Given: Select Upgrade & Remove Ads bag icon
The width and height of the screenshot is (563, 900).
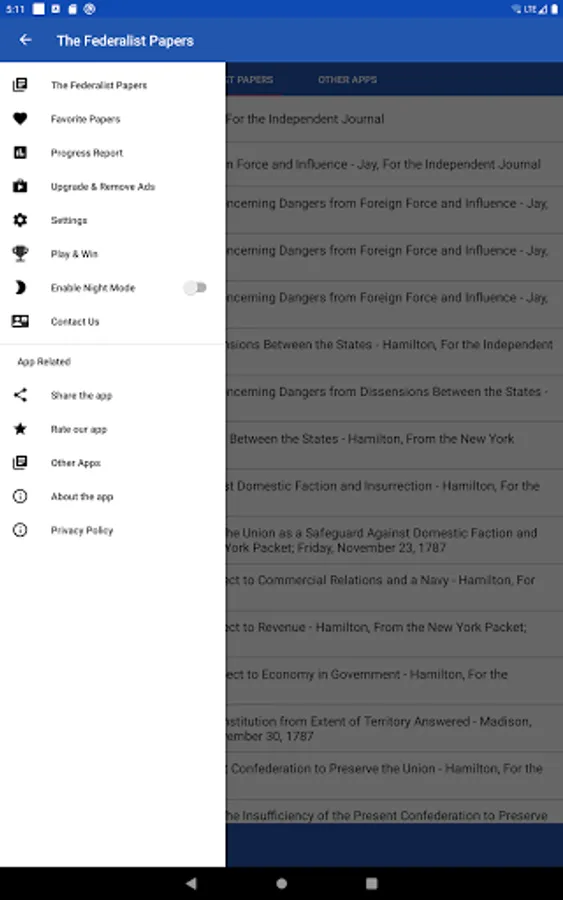Looking at the screenshot, I should 20,186.
